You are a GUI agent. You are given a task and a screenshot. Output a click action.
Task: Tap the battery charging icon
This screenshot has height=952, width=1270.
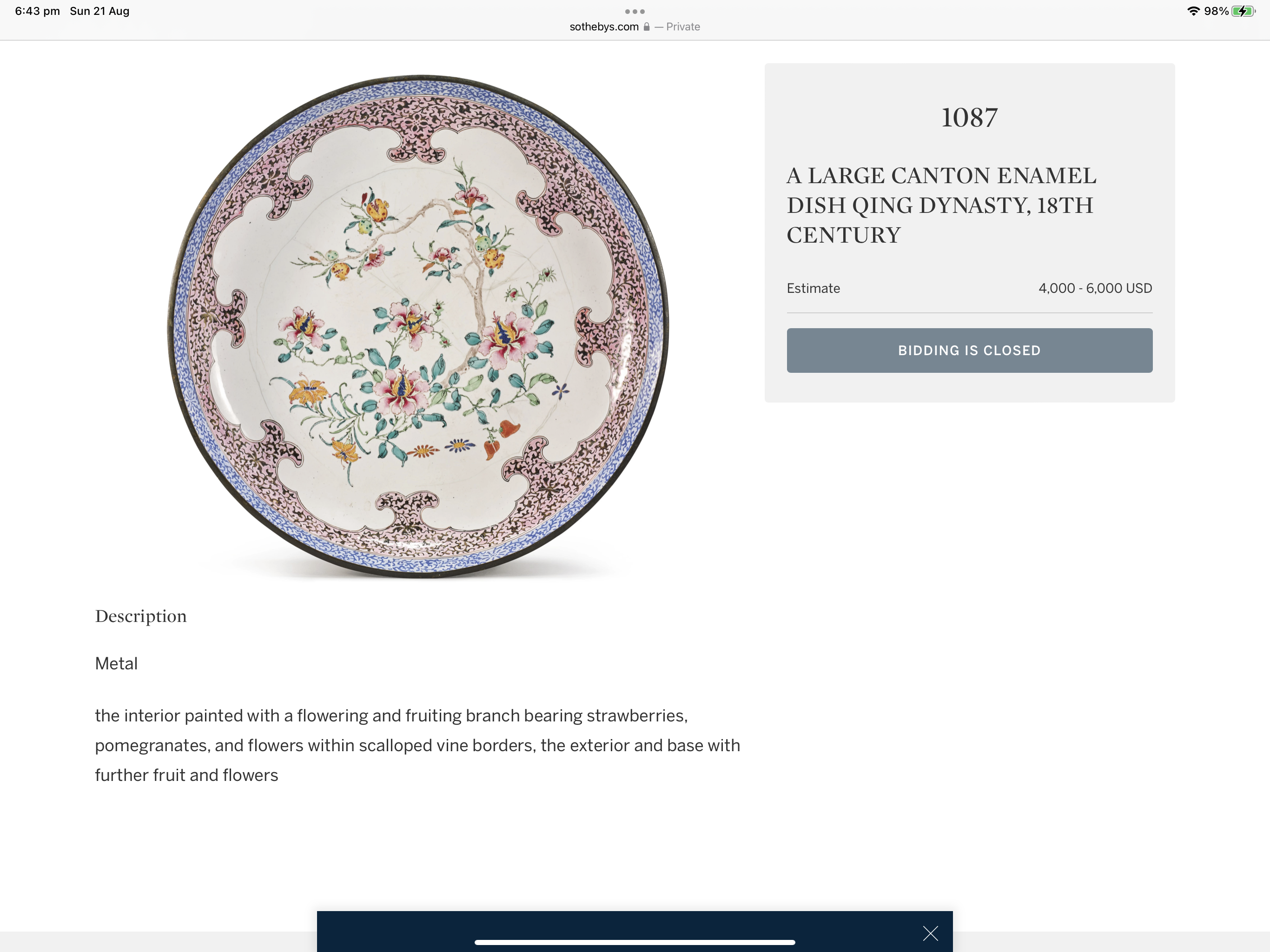(x=1243, y=11)
